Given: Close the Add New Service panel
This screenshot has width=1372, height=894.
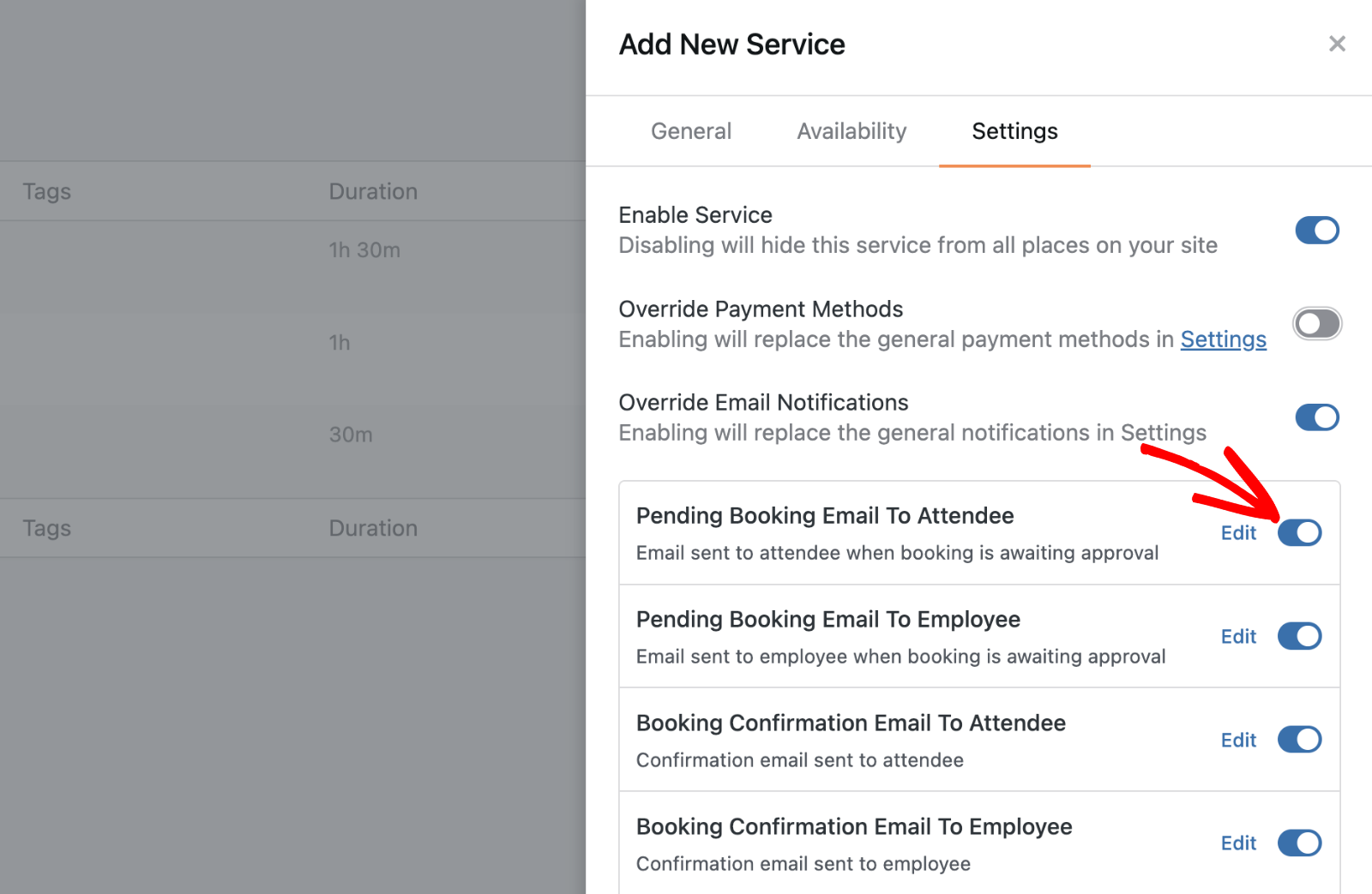Looking at the screenshot, I should click(1337, 43).
